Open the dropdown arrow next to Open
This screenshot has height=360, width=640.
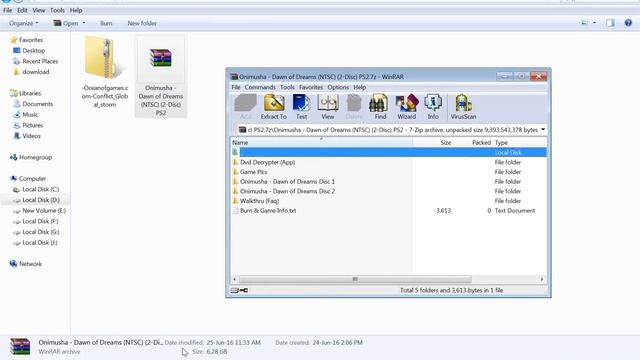click(84, 23)
